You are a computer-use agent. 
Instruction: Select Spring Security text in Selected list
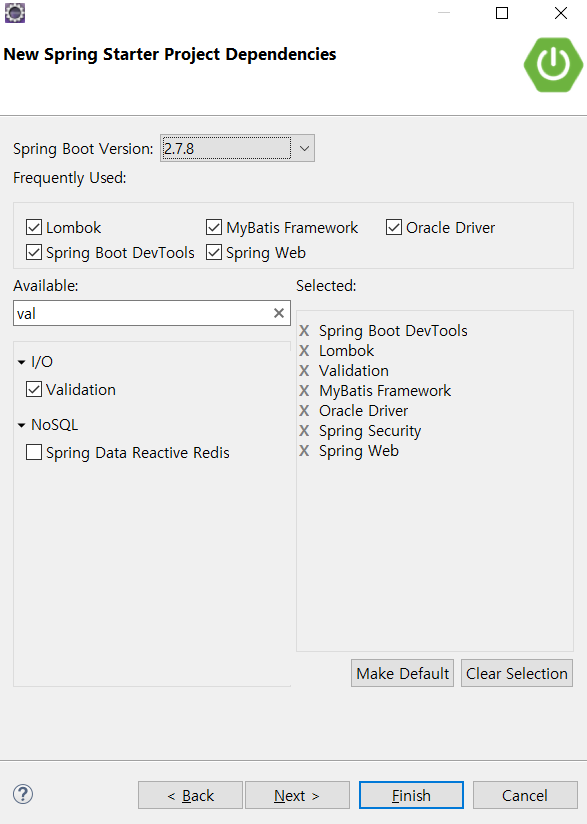click(370, 431)
